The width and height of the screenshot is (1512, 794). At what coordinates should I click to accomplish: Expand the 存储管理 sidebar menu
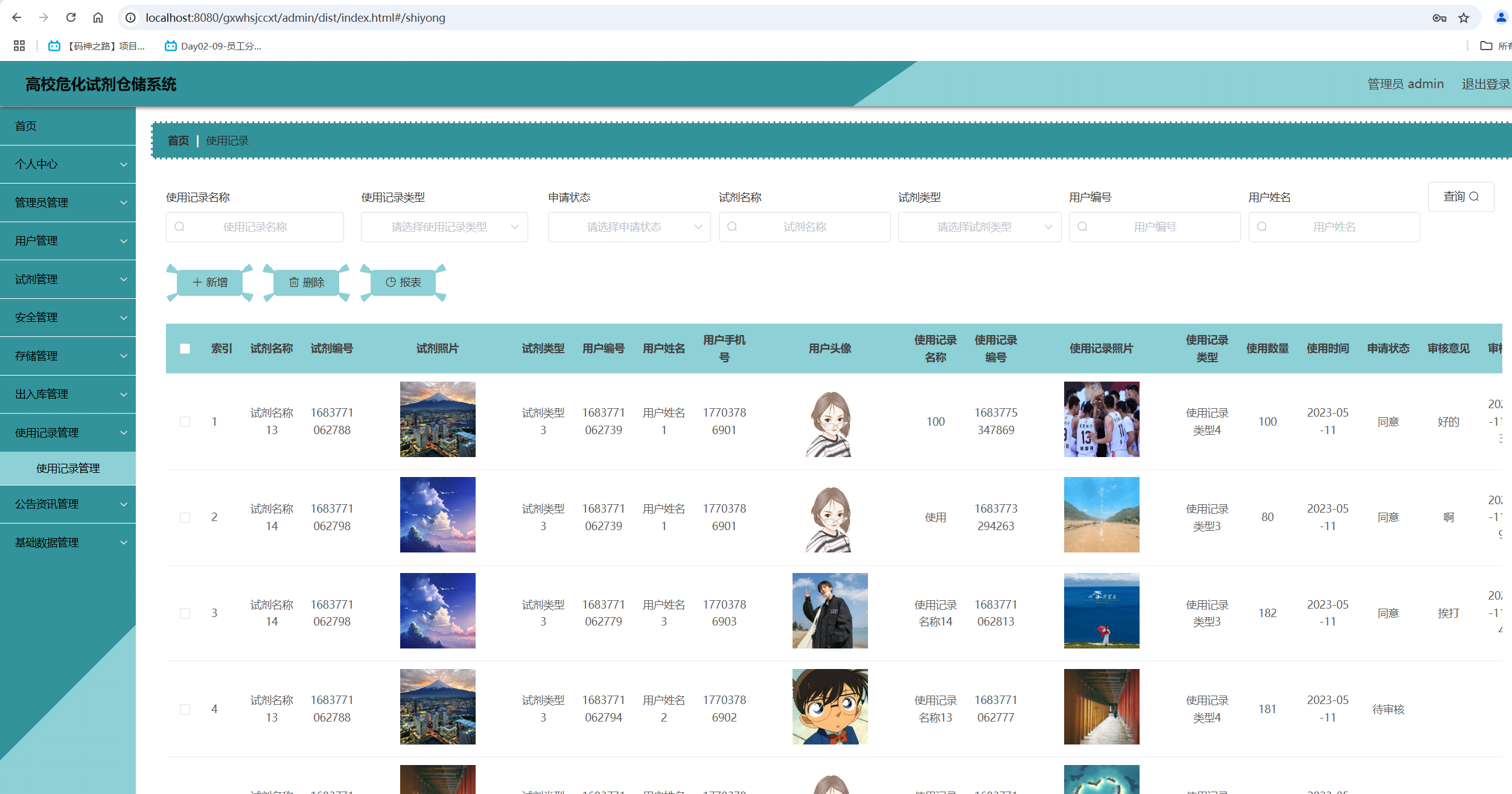pos(68,356)
